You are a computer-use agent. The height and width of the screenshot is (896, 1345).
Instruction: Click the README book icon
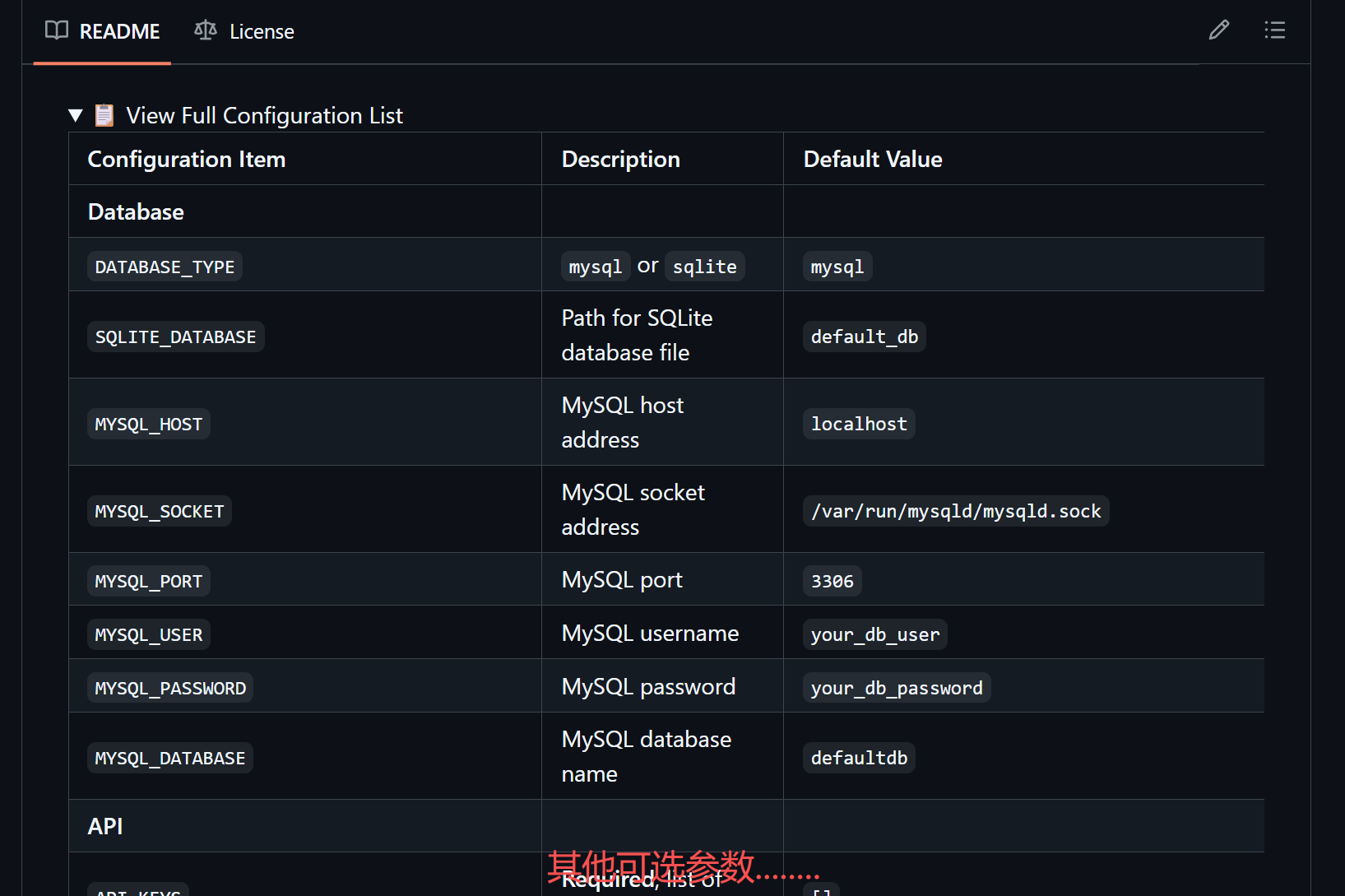57,30
